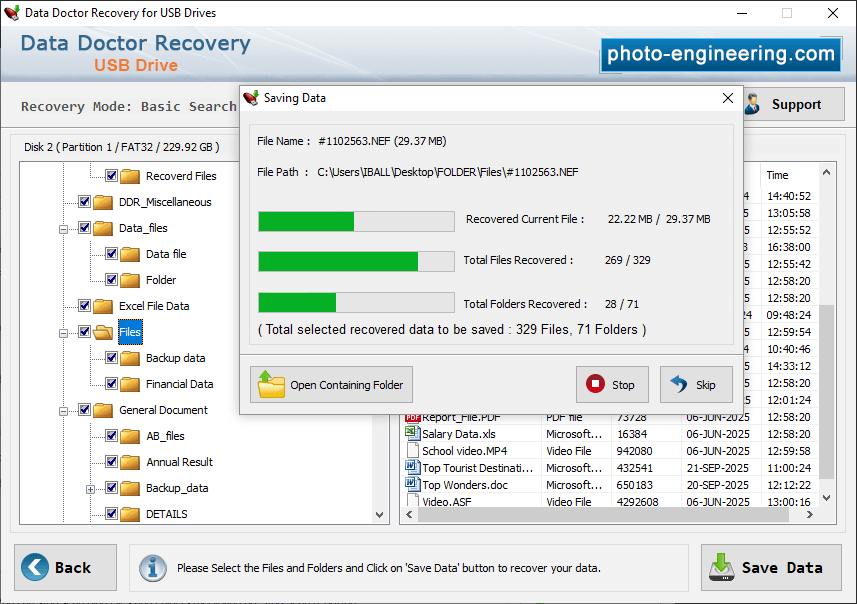Toggle the General Document checkbox
Viewport: 857px width, 604px height.
click(84, 409)
